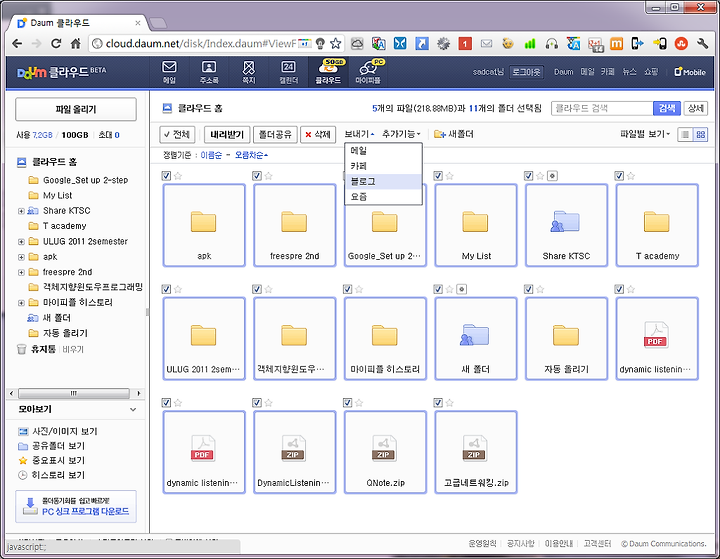Screen dimensions: 720x559
Task: Star the apk folder
Action: tap(178, 176)
